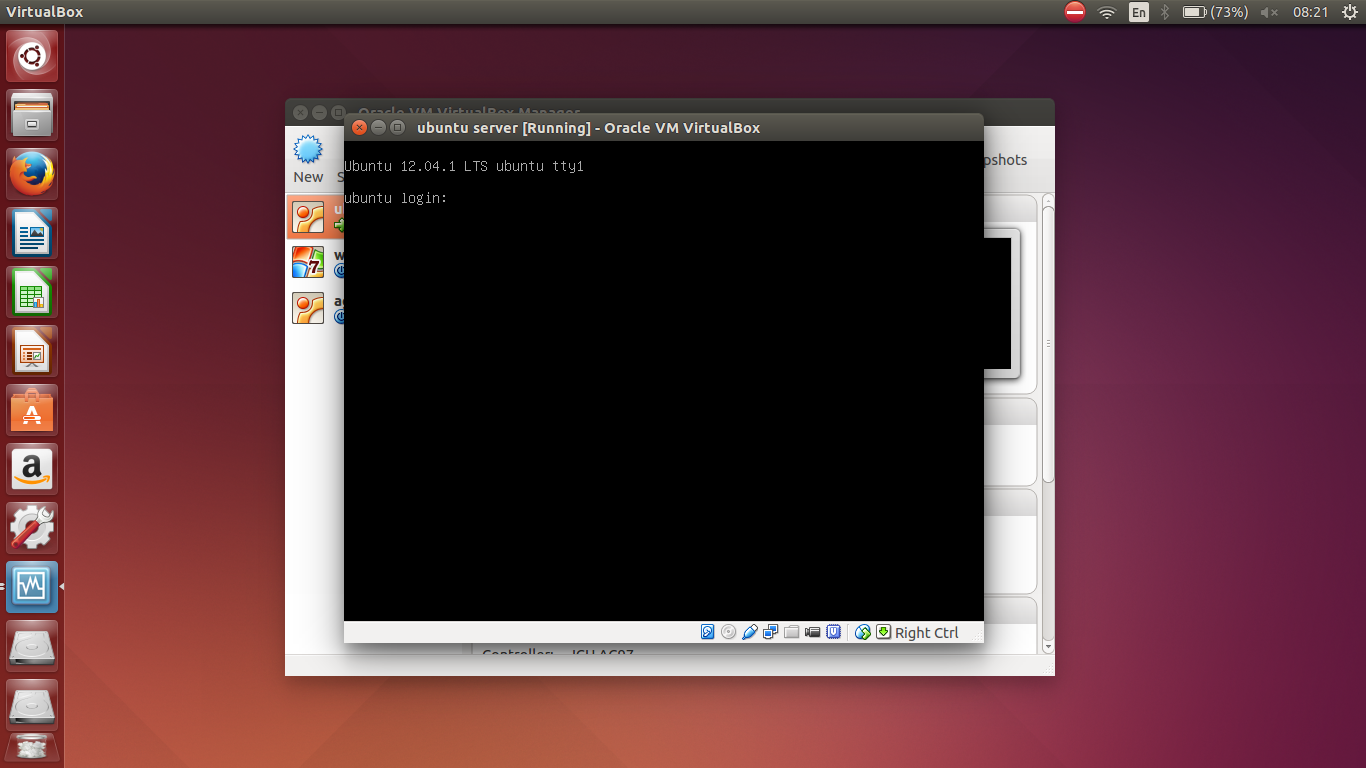Open the session power gear menu

click(x=1349, y=12)
